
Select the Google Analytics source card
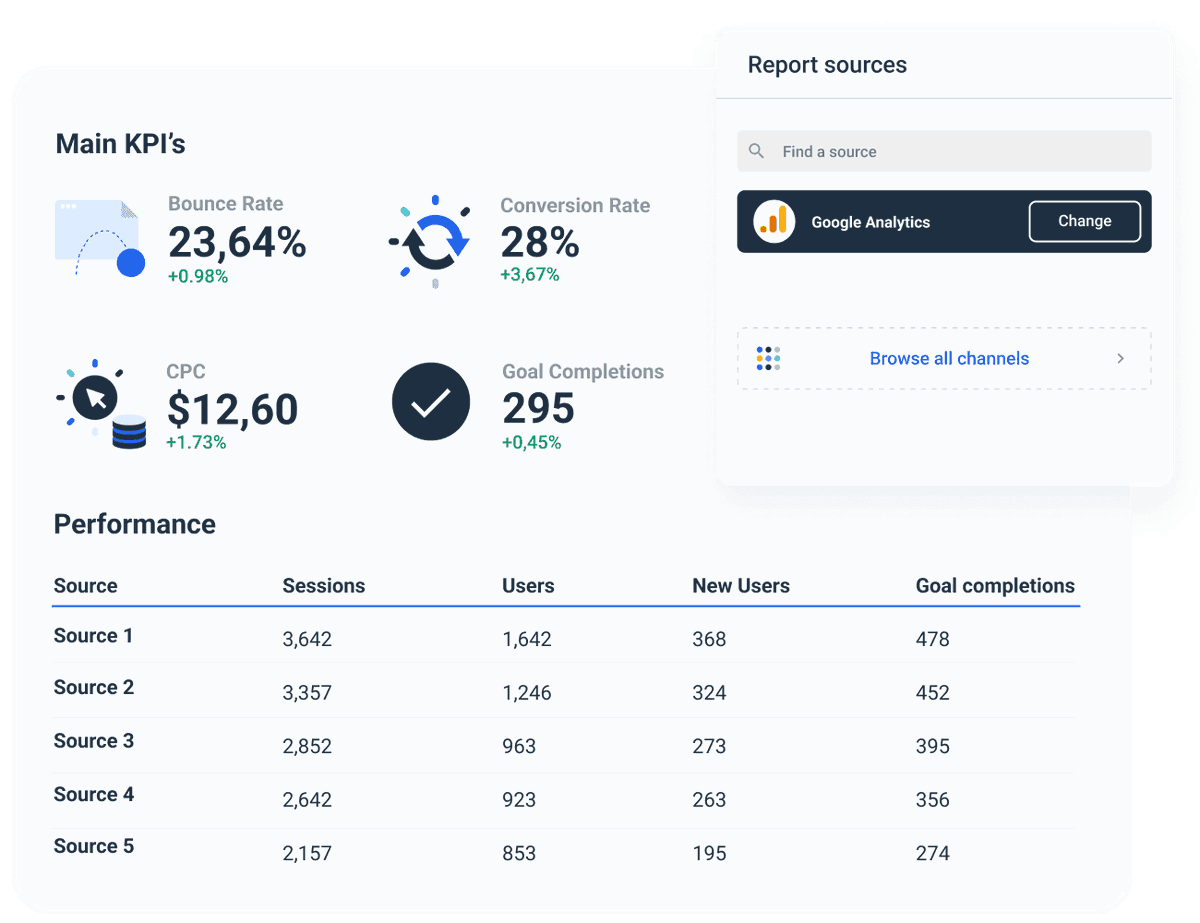click(900, 221)
